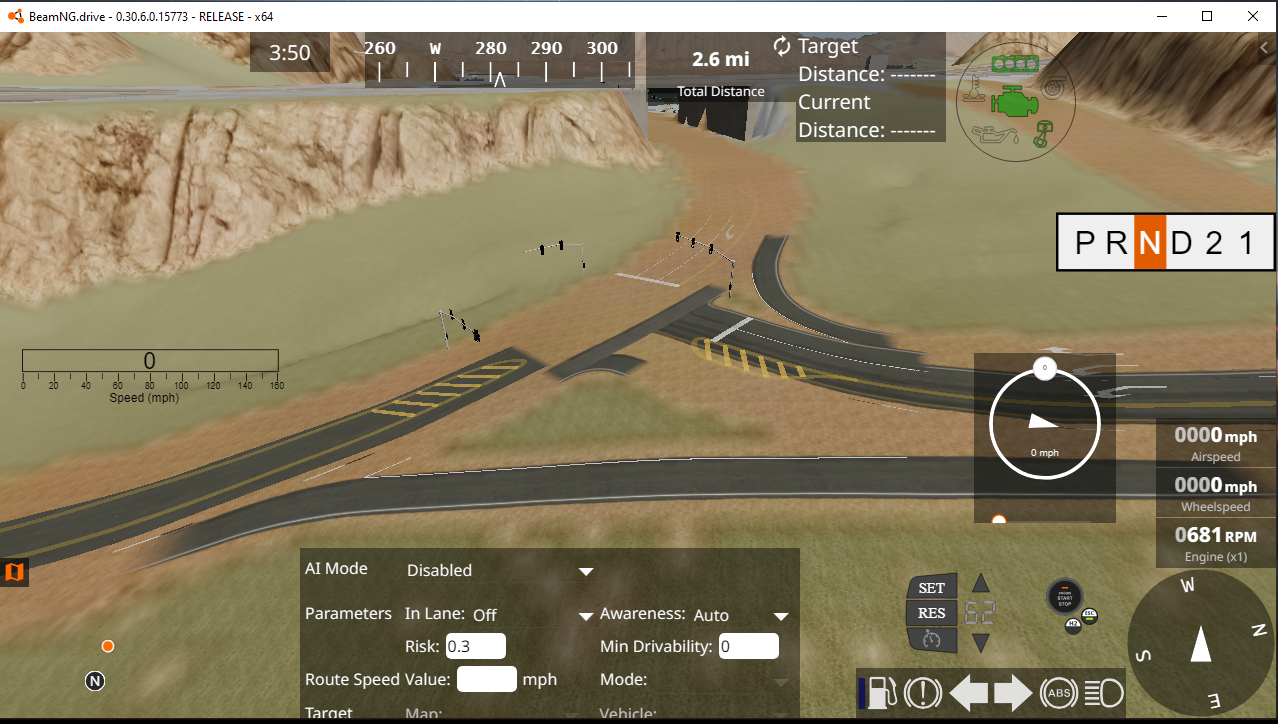Open the In Lane Off dropdown
Viewport: 1278px width, 724px height.
click(533, 615)
